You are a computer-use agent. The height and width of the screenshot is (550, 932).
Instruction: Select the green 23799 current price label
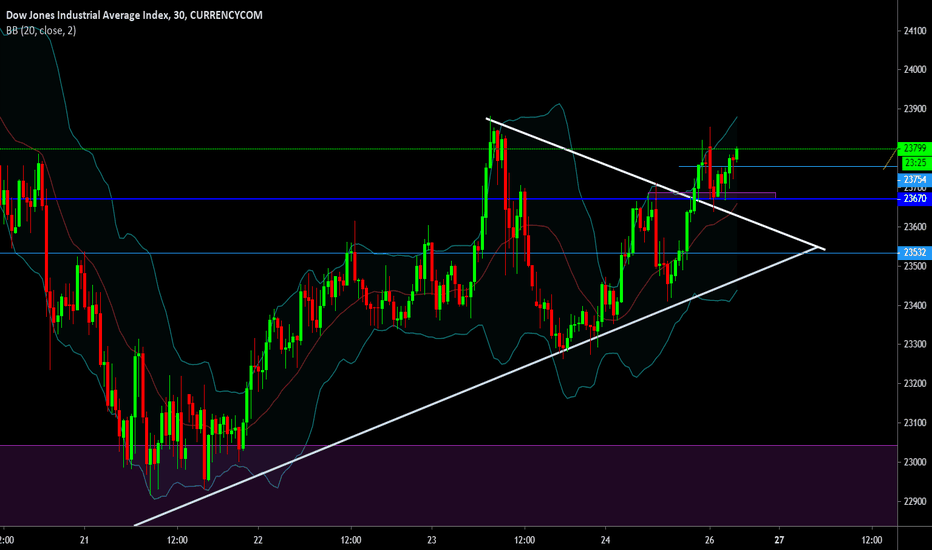pyautogui.click(x=914, y=148)
